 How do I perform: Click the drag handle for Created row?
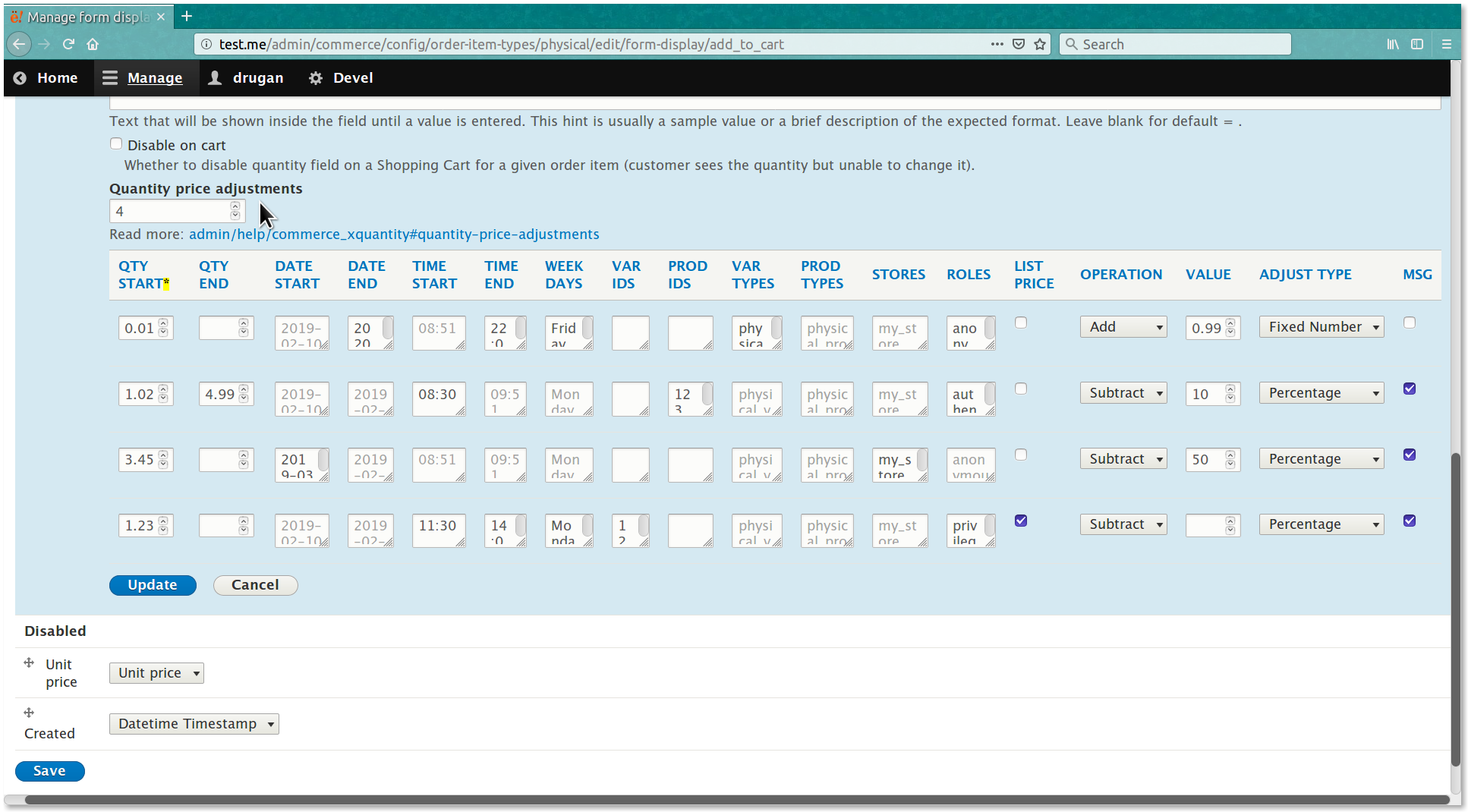coord(29,713)
